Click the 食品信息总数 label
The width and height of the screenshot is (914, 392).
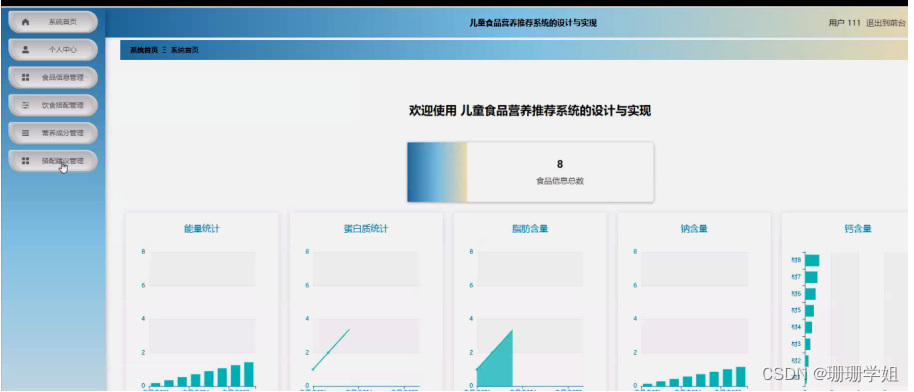coord(560,181)
